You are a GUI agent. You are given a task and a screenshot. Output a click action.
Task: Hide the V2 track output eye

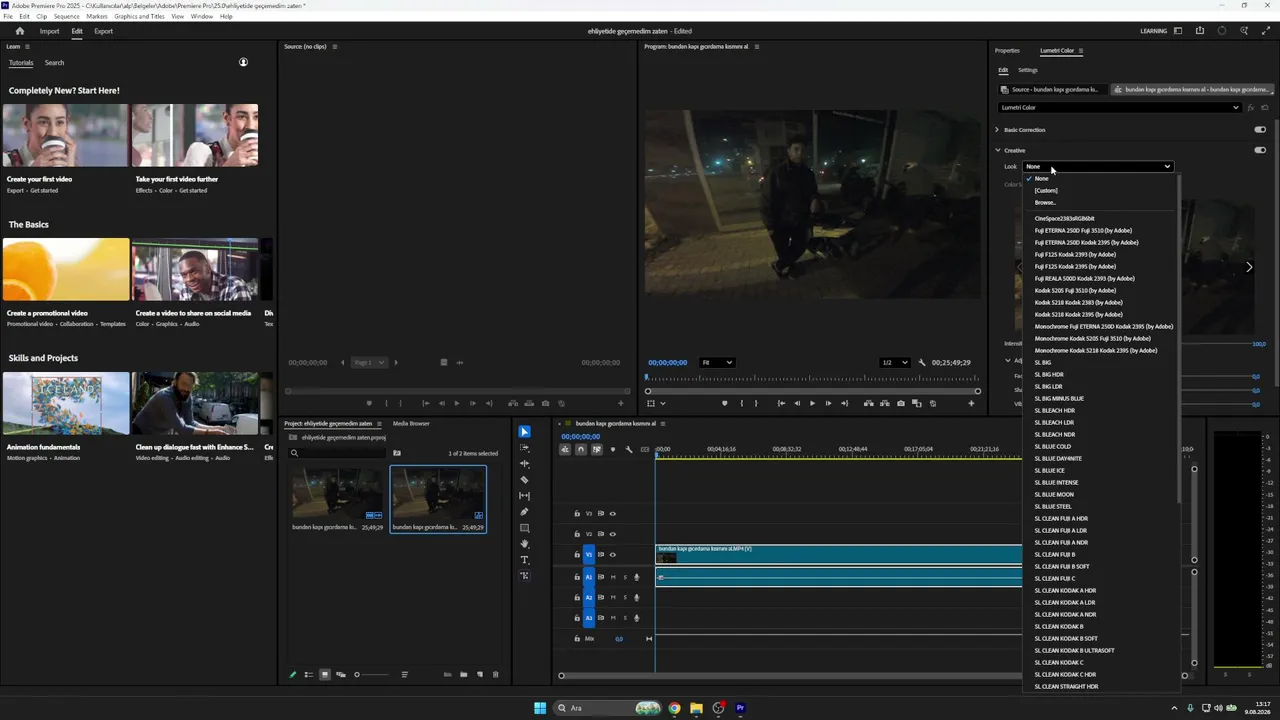[613, 534]
